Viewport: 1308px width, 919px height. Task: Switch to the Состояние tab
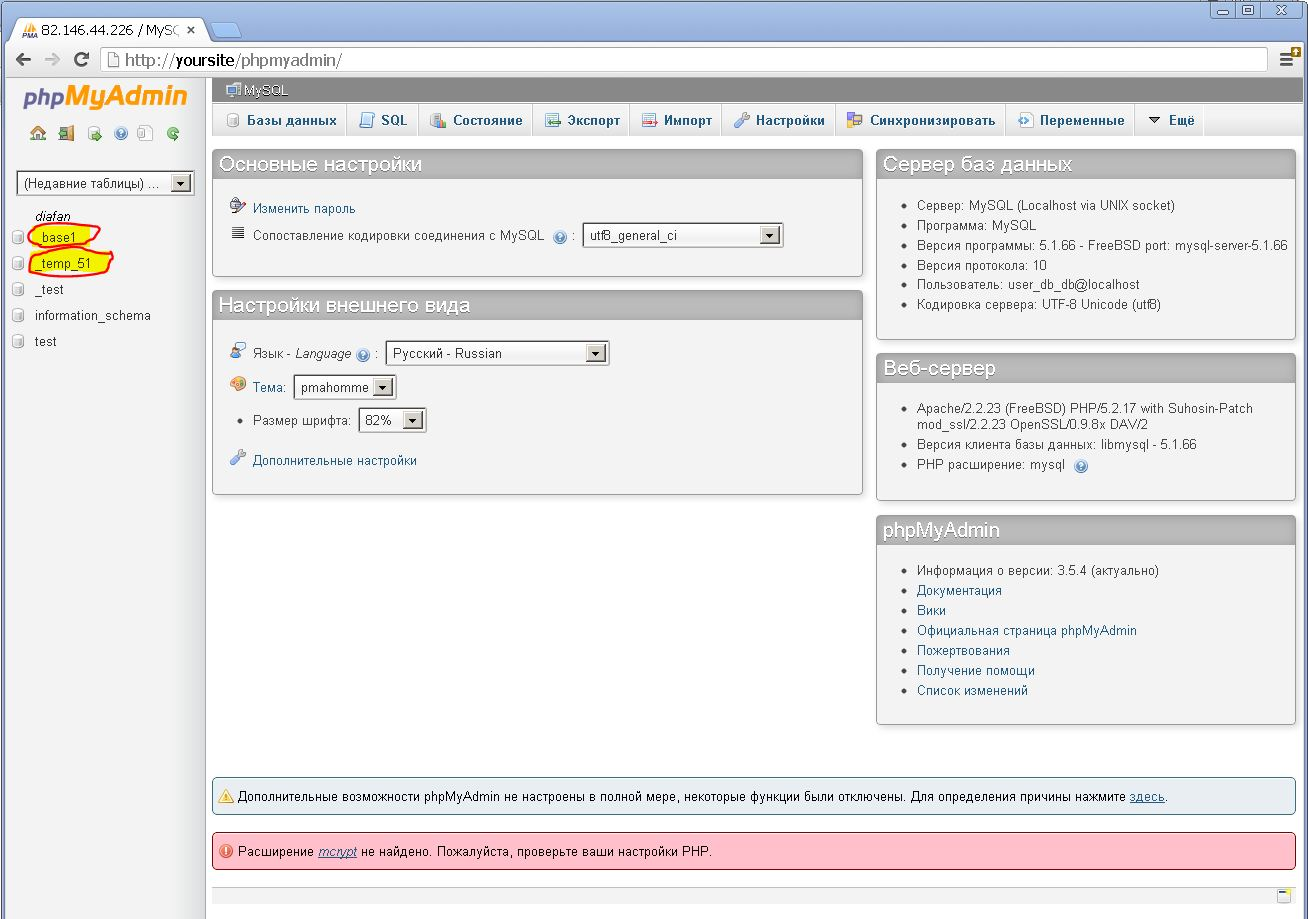(x=476, y=120)
